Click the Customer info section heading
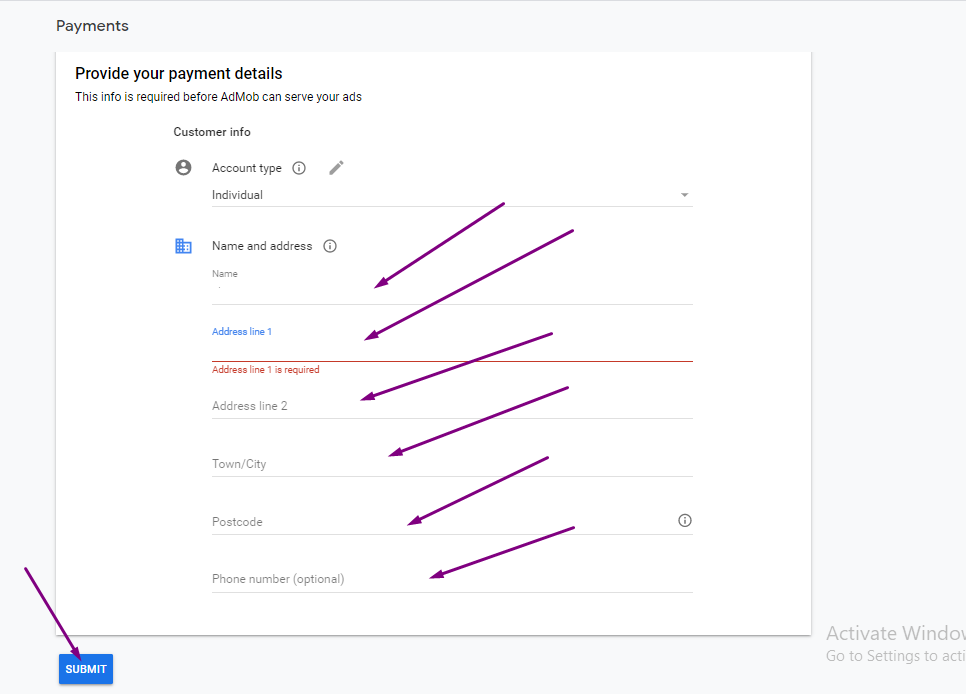This screenshot has width=966, height=694. tap(212, 131)
